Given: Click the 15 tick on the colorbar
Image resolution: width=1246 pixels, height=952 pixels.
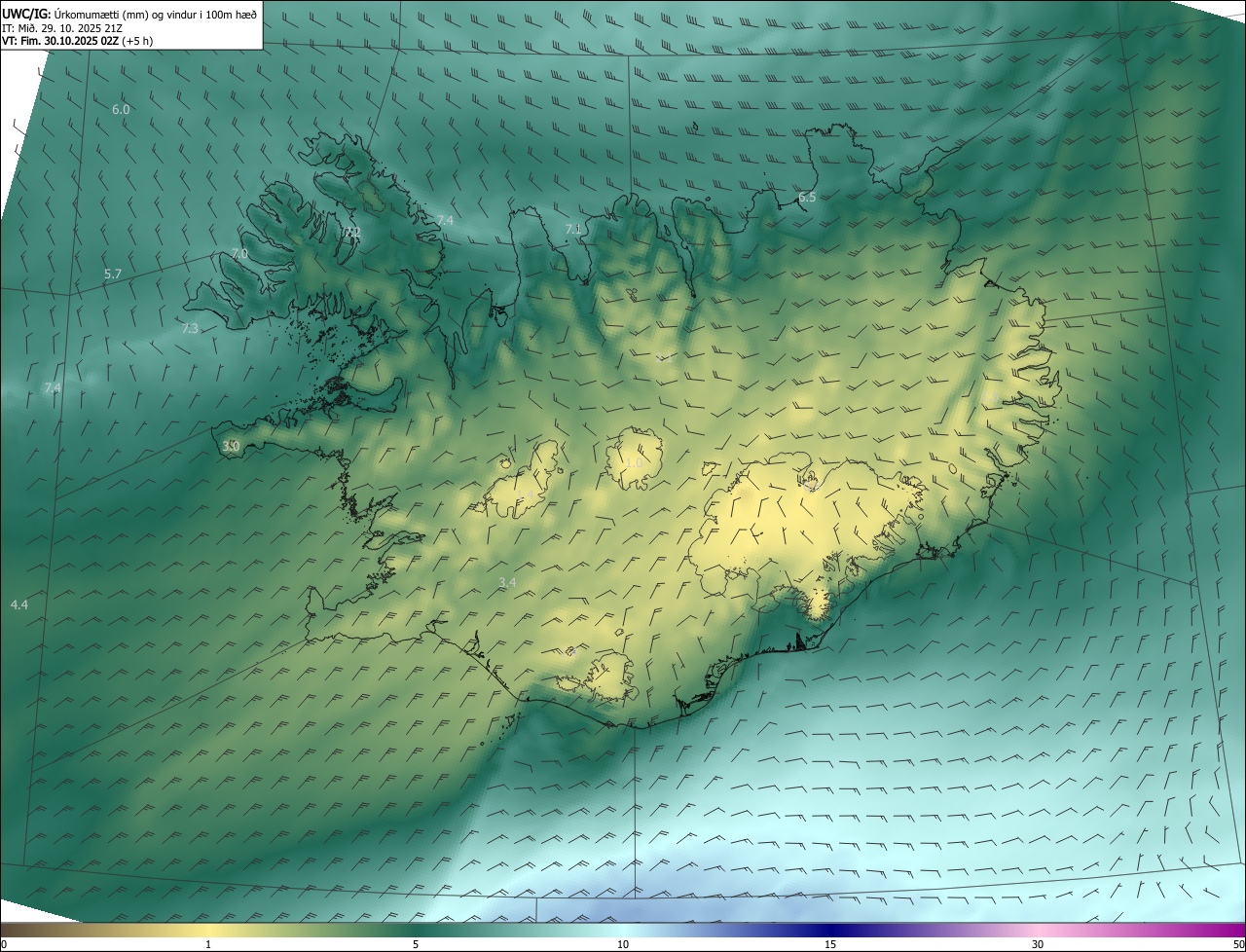Looking at the screenshot, I should pyautogui.click(x=830, y=944).
